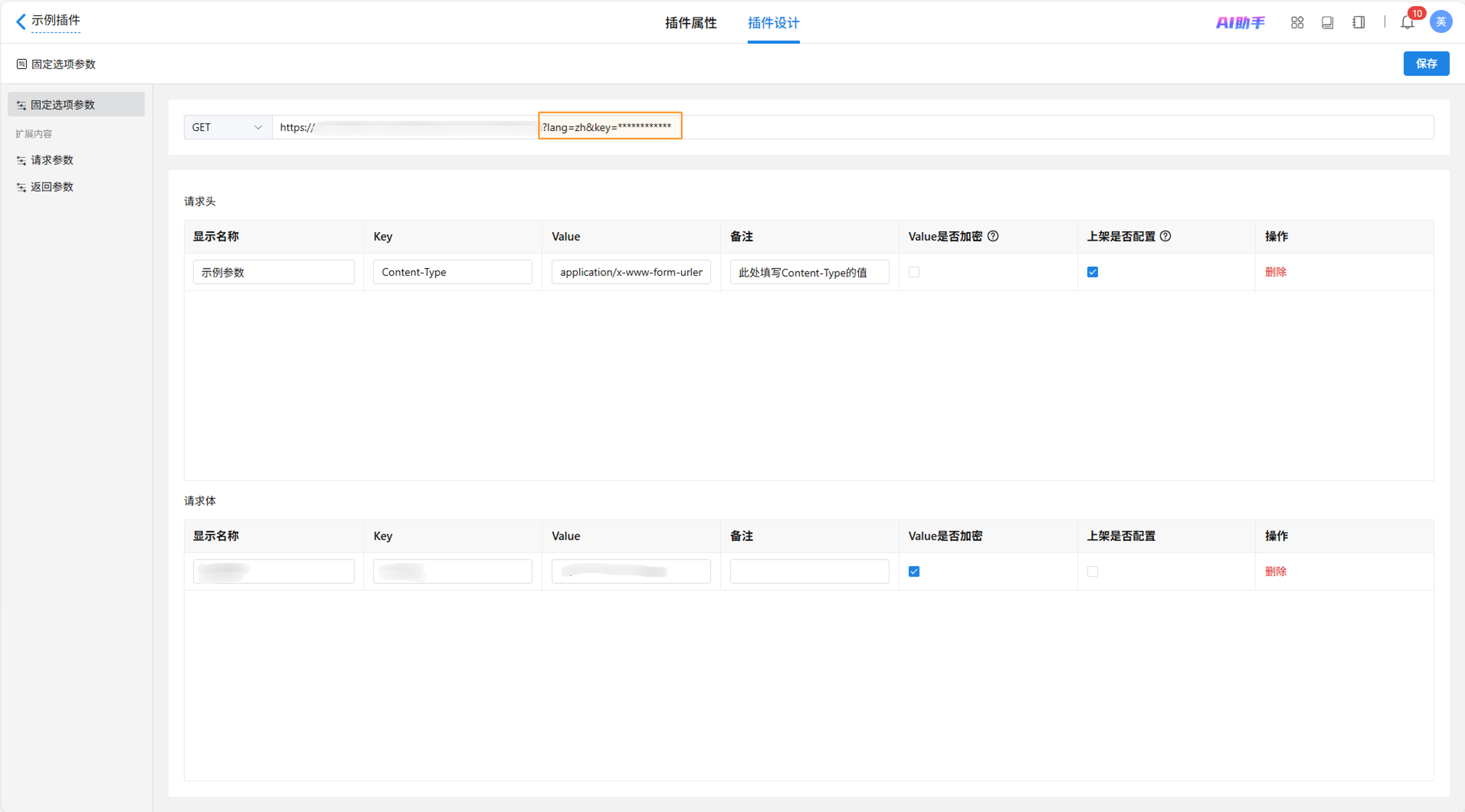This screenshot has height=812, width=1465.
Task: Open the GET method dropdown
Action: (x=227, y=128)
